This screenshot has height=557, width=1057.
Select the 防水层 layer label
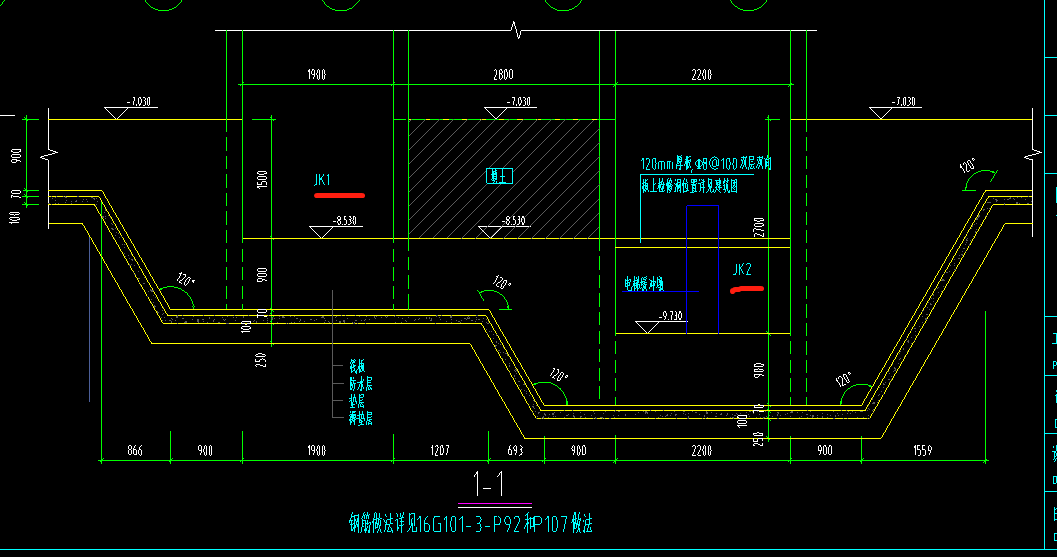[x=361, y=384]
